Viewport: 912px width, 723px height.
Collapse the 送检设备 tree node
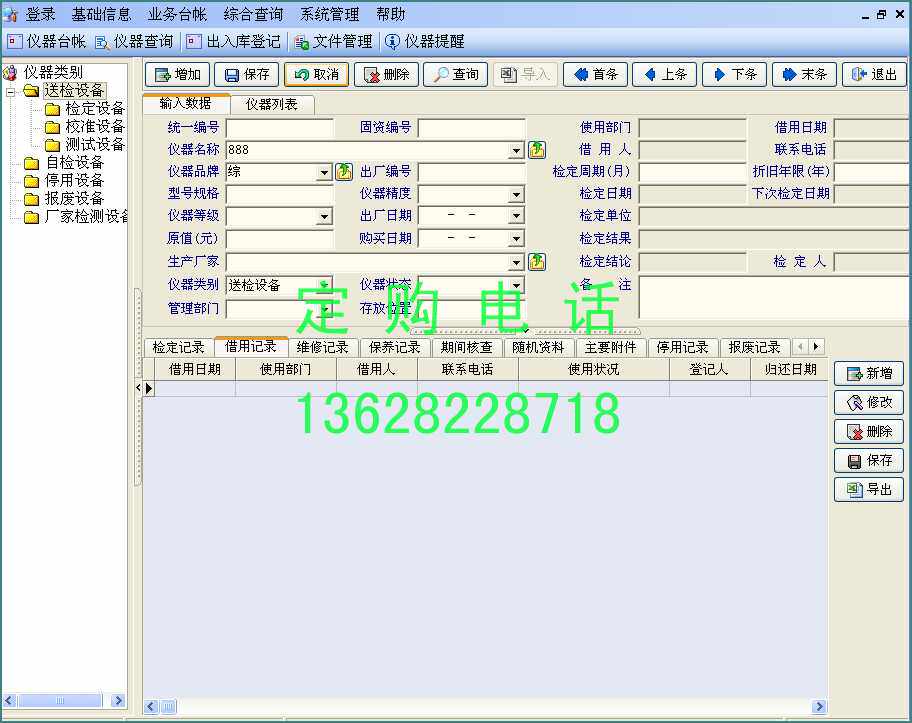[10, 91]
